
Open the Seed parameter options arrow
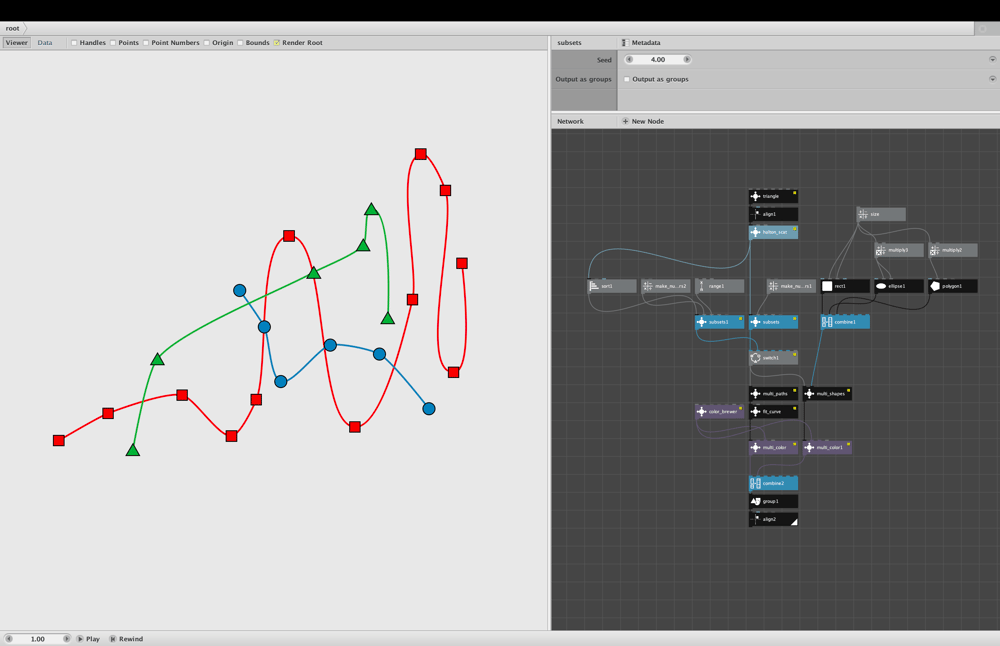point(992,59)
